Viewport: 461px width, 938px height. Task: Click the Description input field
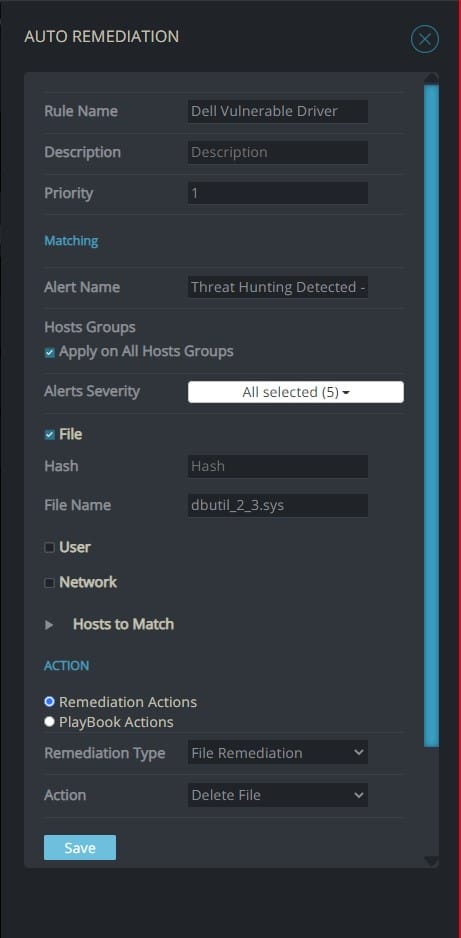pos(278,152)
